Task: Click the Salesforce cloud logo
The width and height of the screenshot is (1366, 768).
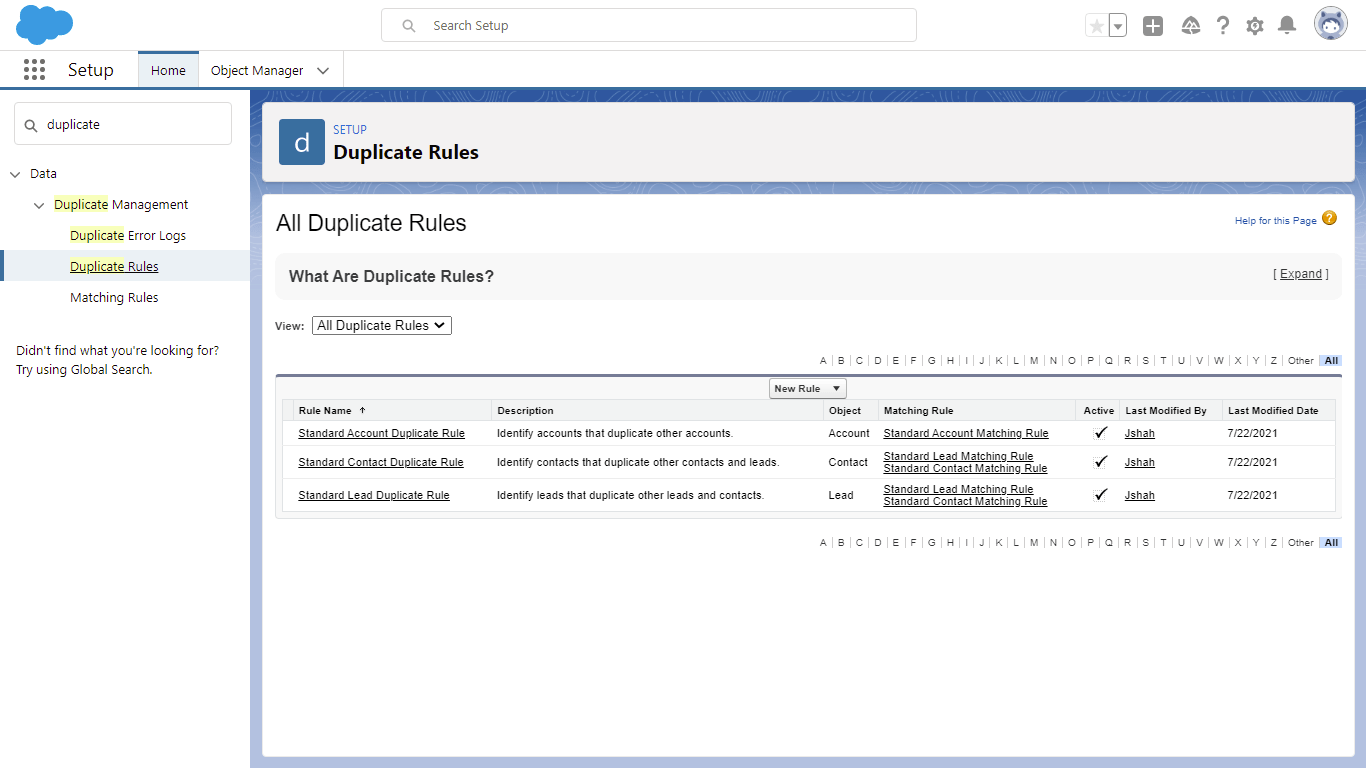Action: tap(45, 25)
